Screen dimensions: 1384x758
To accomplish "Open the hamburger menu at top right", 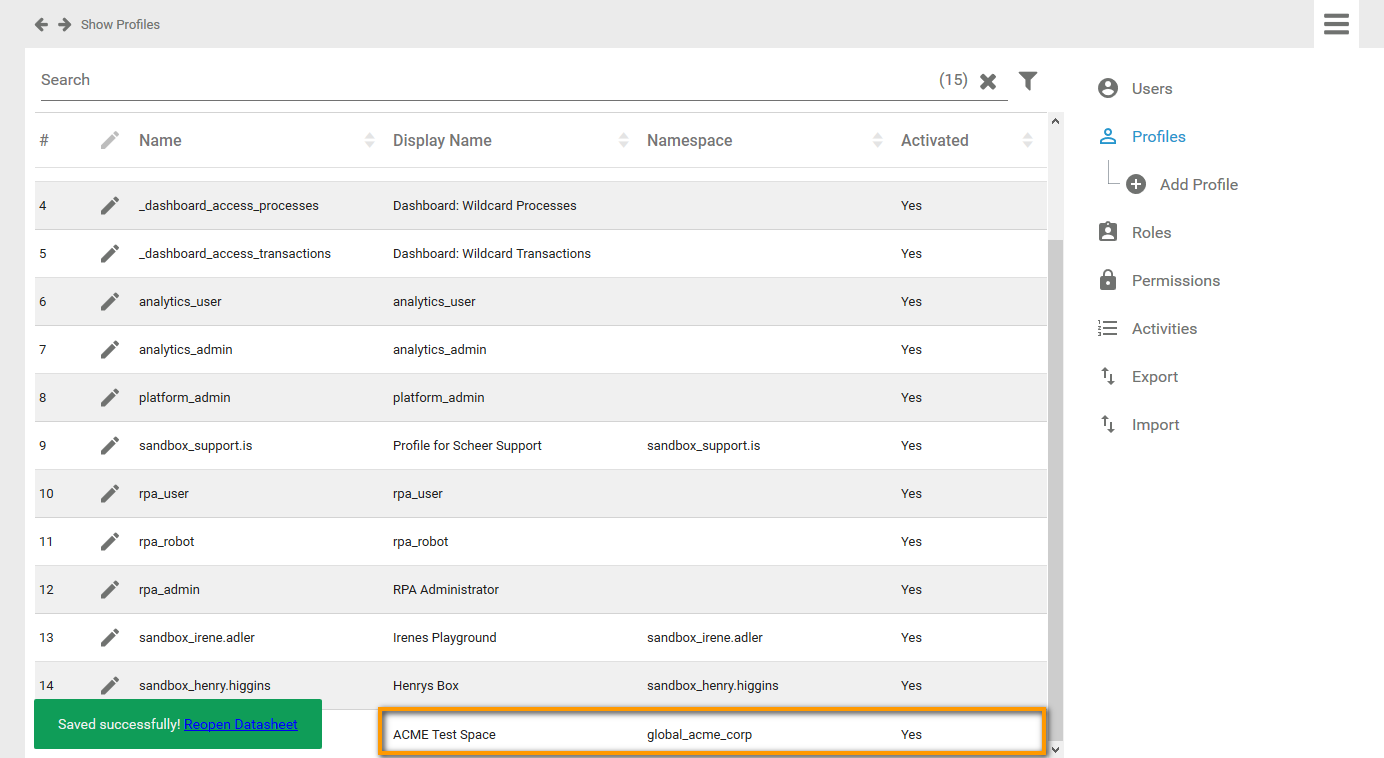I will coord(1336,24).
